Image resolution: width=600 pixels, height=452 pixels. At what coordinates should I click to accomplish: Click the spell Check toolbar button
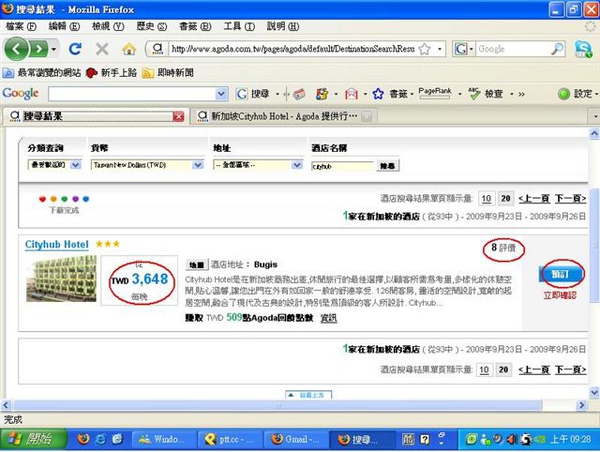pyautogui.click(x=486, y=94)
